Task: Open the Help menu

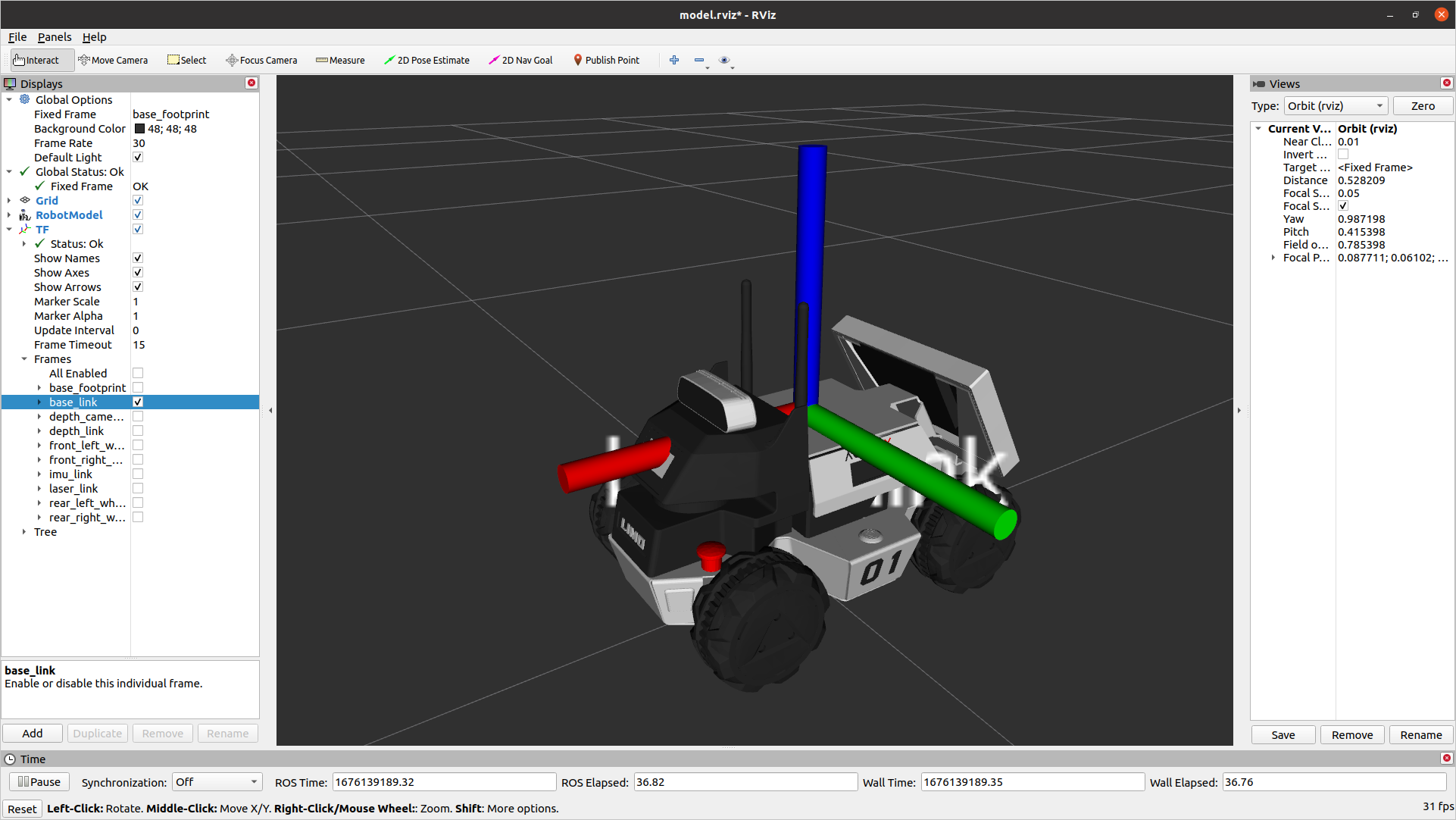Action: (x=95, y=36)
